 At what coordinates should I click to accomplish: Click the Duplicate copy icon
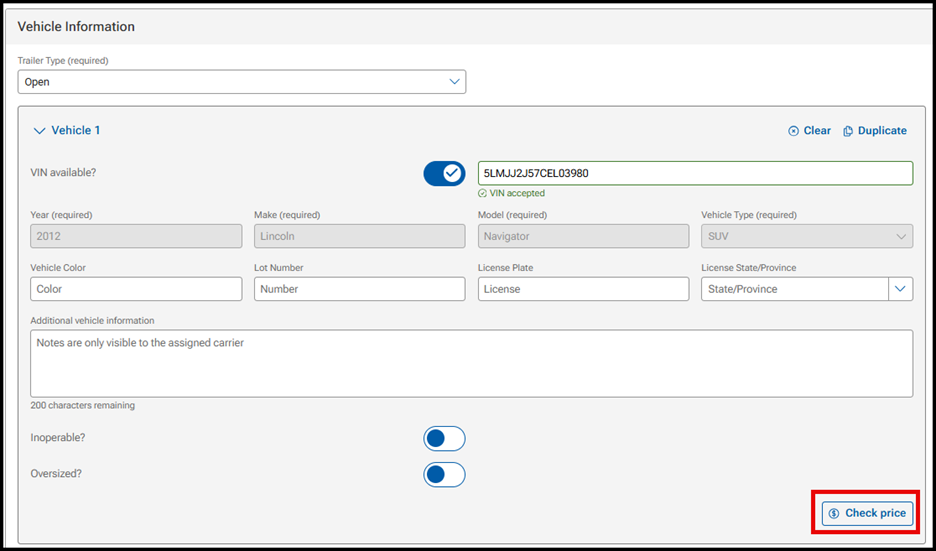848,131
